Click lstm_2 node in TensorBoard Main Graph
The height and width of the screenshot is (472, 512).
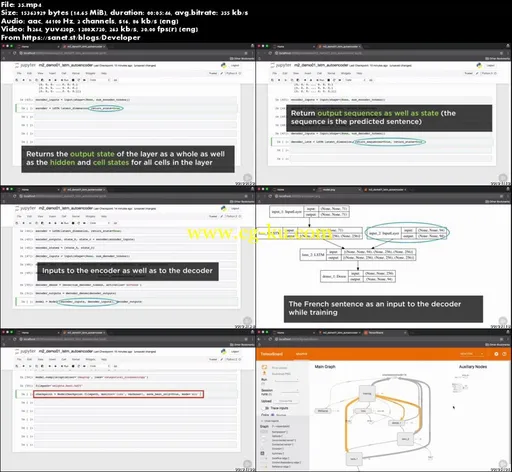[x=405, y=439]
